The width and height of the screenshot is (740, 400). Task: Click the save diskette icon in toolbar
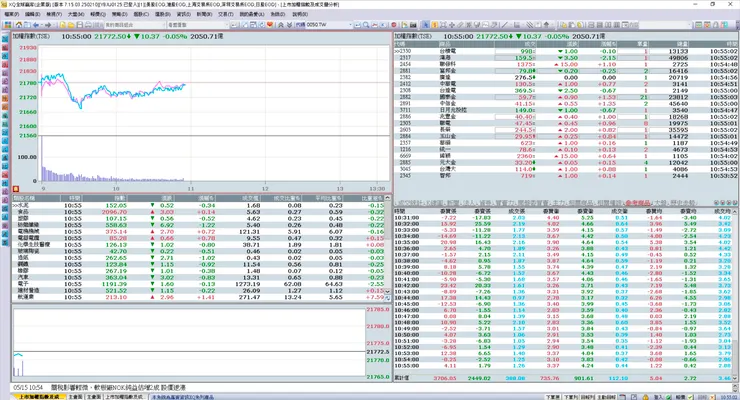point(79,25)
